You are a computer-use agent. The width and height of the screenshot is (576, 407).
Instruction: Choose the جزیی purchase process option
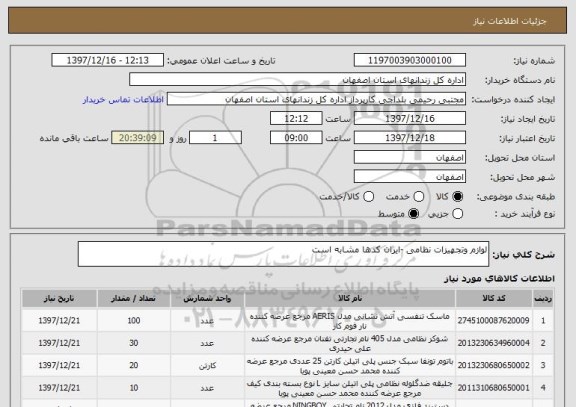pos(457,214)
